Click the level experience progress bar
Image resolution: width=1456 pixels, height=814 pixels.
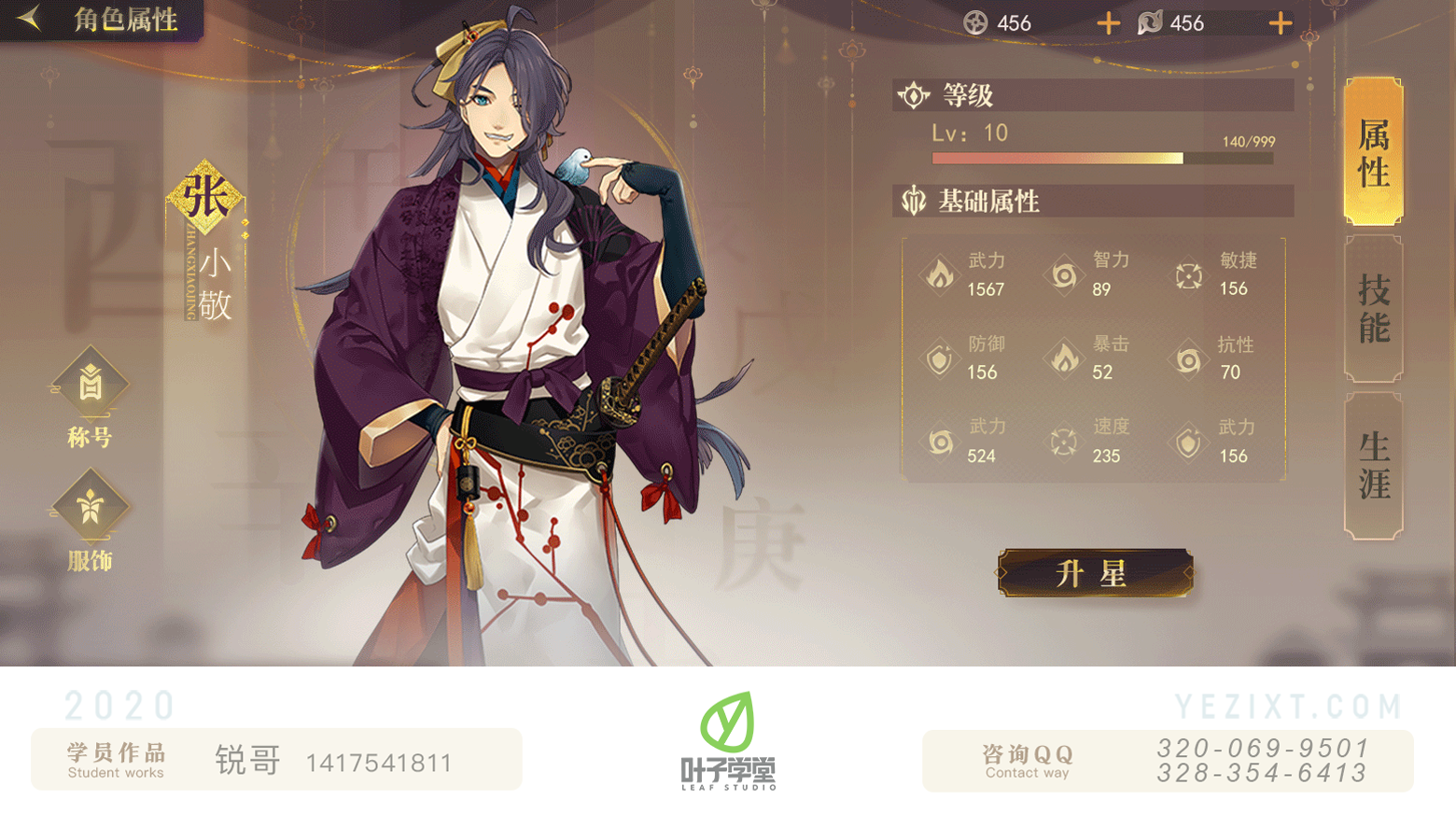[1102, 159]
